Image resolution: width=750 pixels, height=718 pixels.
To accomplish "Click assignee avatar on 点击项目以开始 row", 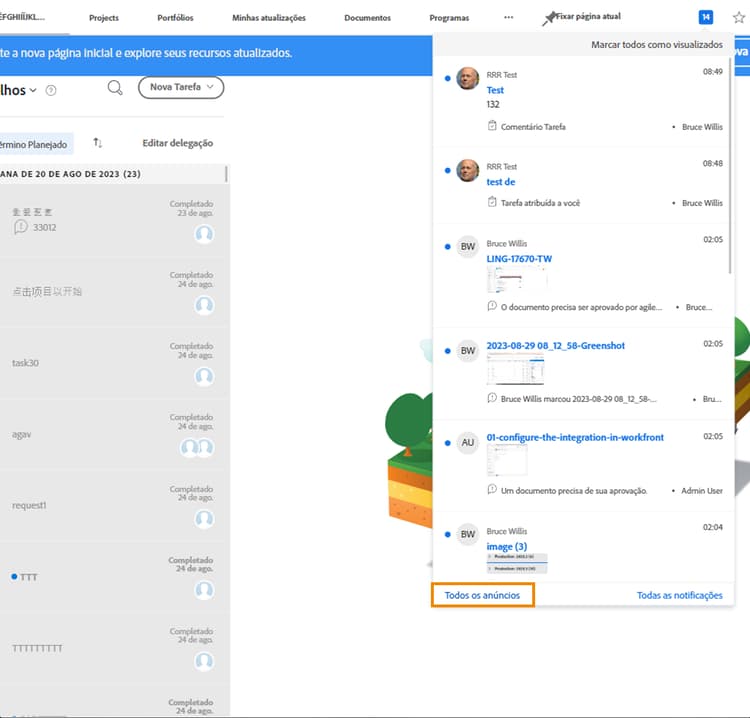I will point(204,305).
